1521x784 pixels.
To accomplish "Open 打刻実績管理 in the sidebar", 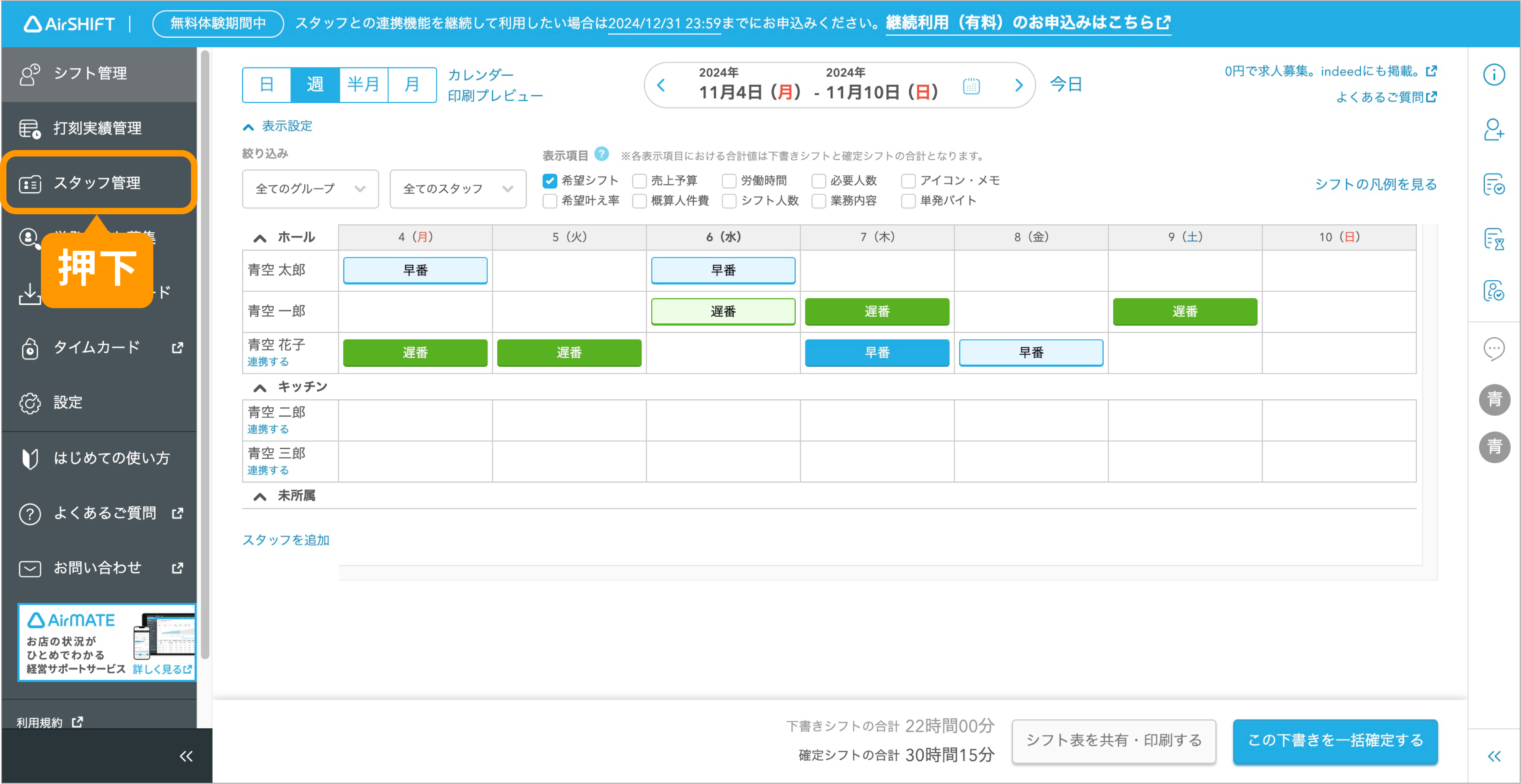I will pyautogui.click(x=99, y=128).
